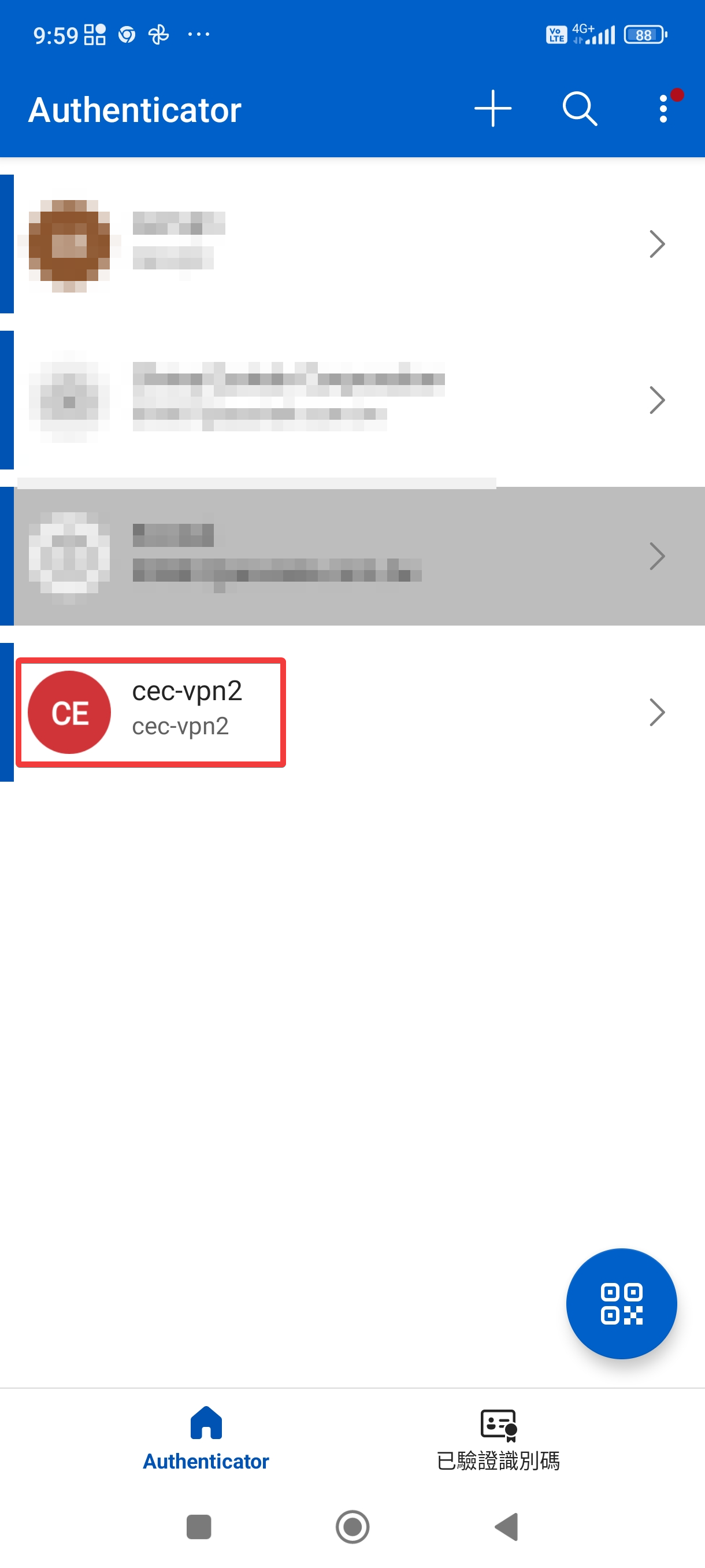Switch to the Authenticator bottom tab
This screenshot has height=1568, width=705.
[x=206, y=1439]
